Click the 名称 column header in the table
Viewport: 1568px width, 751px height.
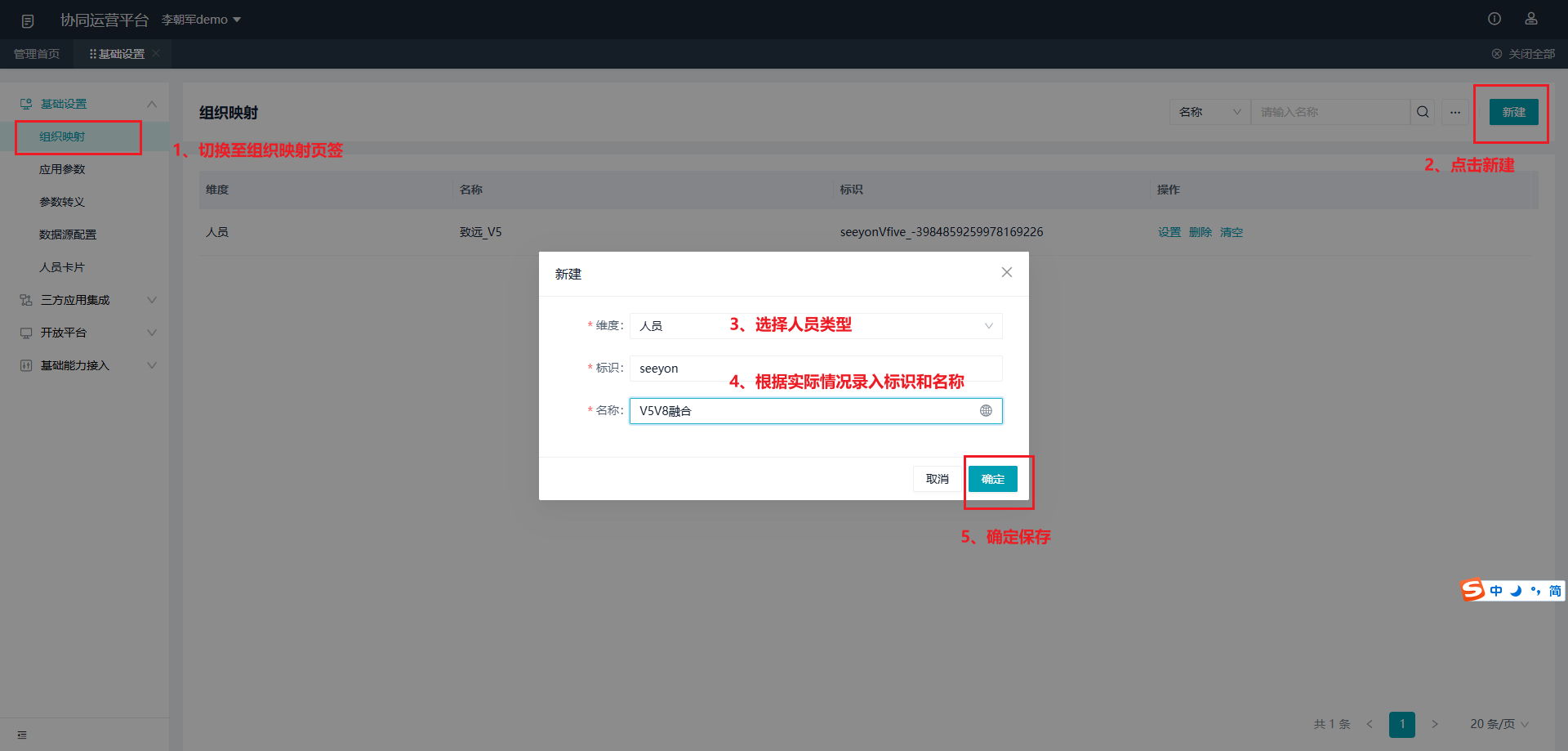coord(471,190)
